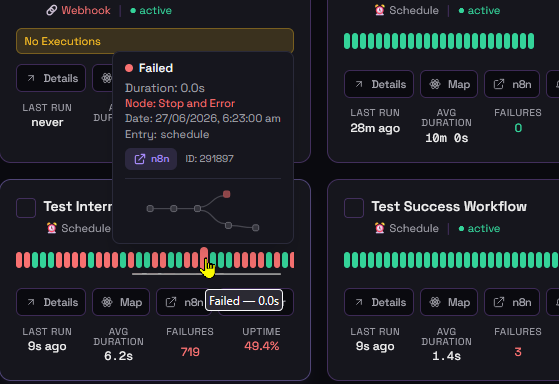
Task: Click the Duration: 0.0s line in the popup
Action: [x=165, y=88]
